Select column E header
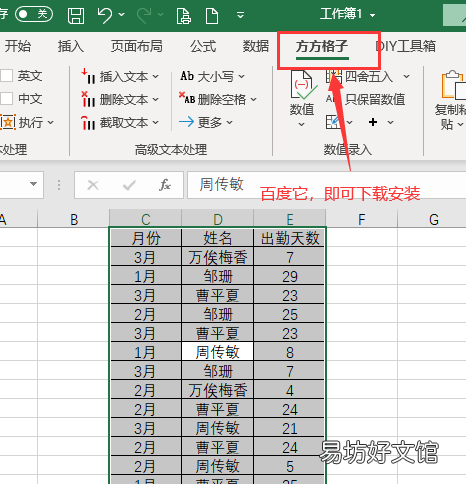The height and width of the screenshot is (484, 466). (x=290, y=219)
